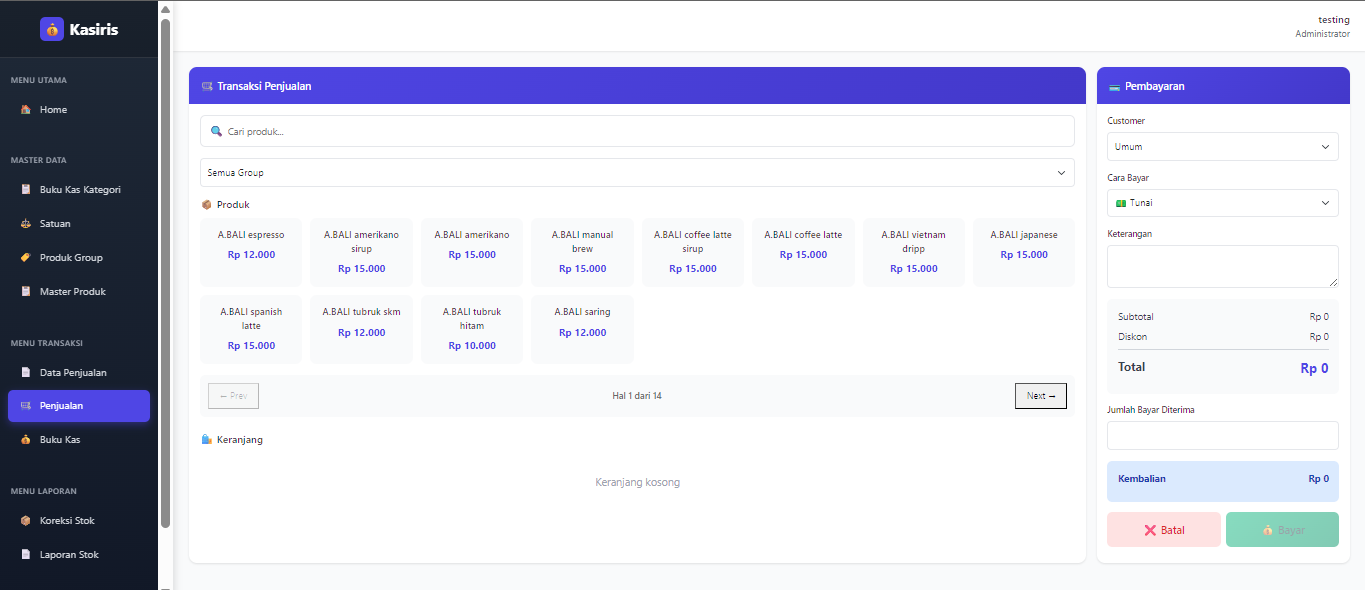Click the Jumlah Bayar Diterima field
The height and width of the screenshot is (590, 1365).
[x=1222, y=436]
